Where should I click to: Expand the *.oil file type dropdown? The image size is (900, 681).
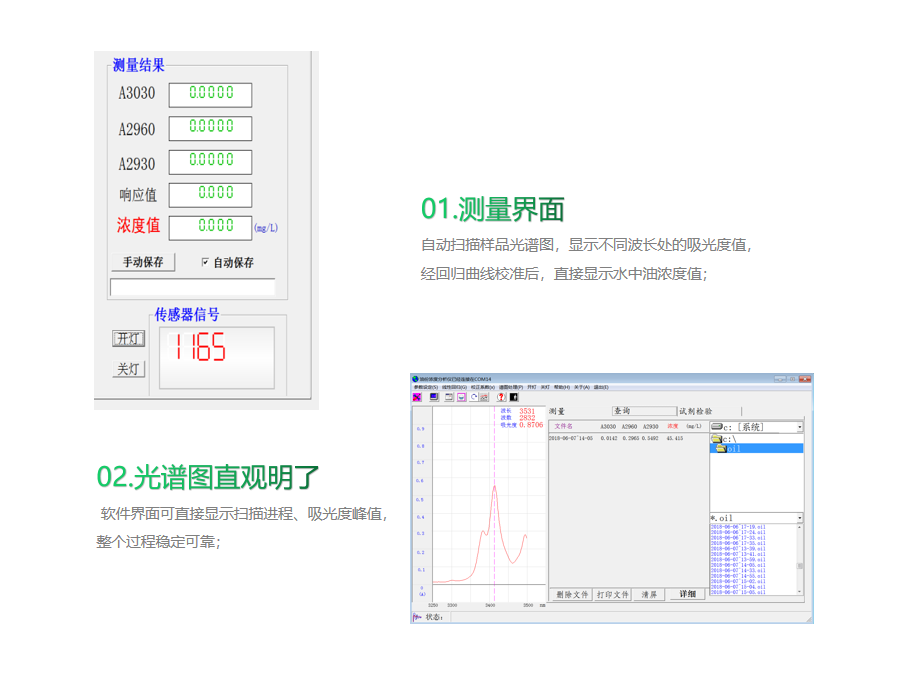pos(799,518)
